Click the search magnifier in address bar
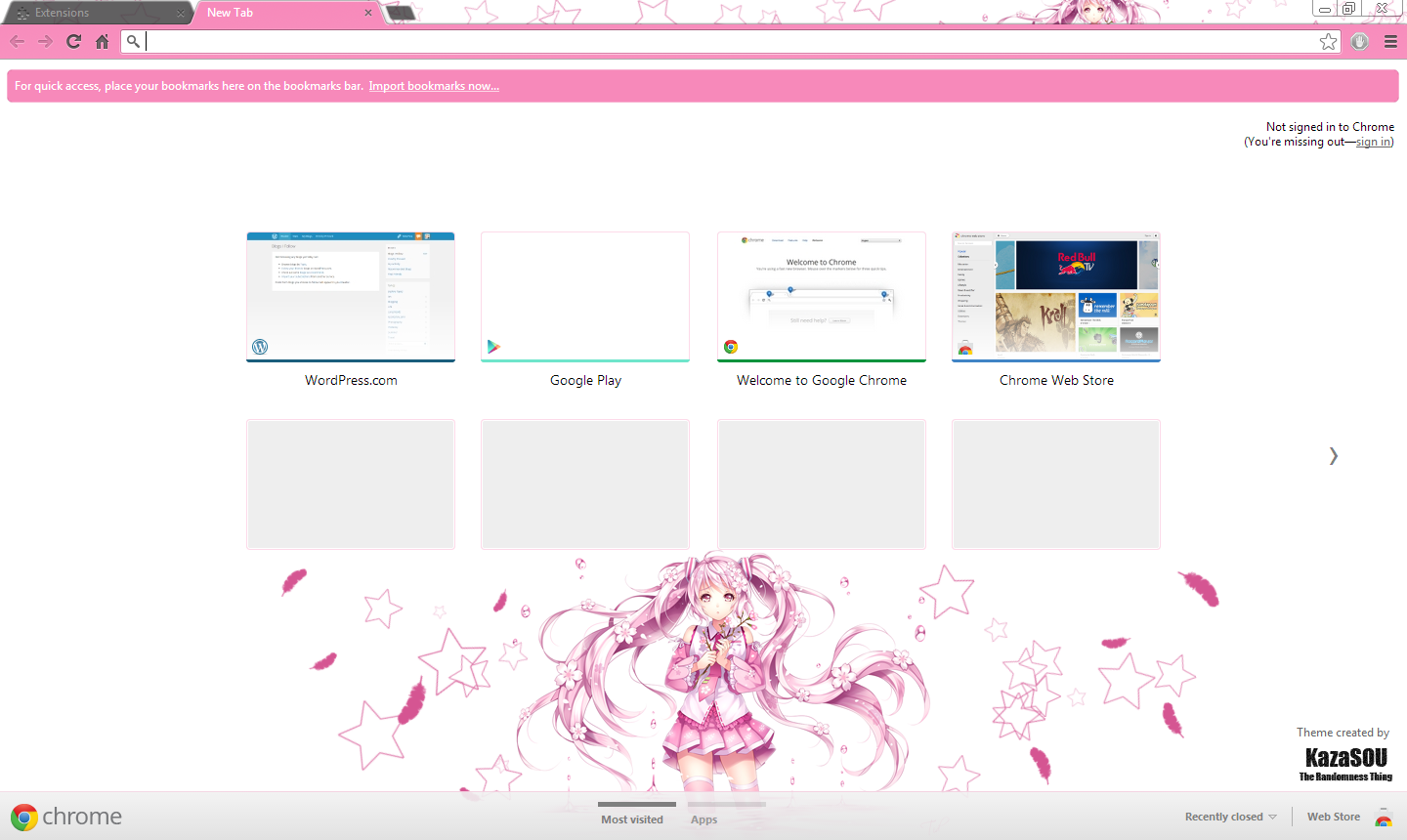1407x840 pixels. tap(134, 41)
